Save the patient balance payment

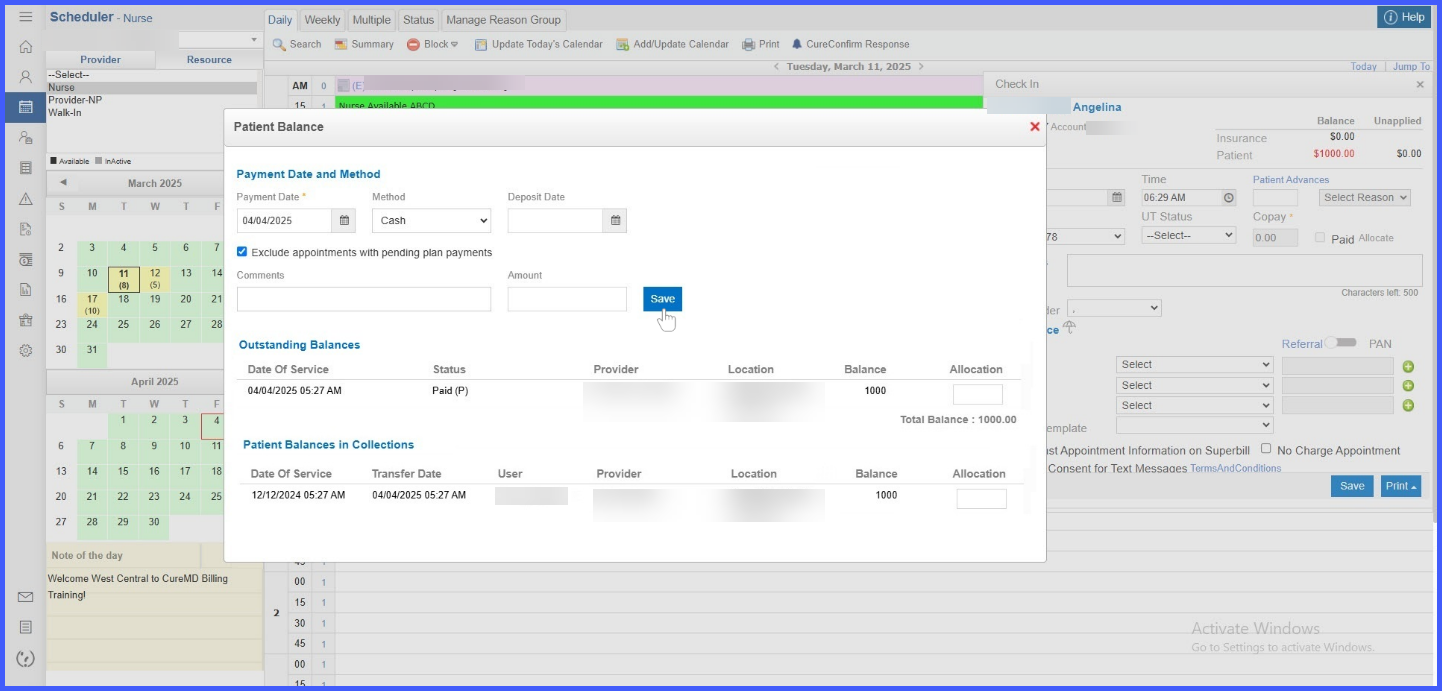(662, 299)
